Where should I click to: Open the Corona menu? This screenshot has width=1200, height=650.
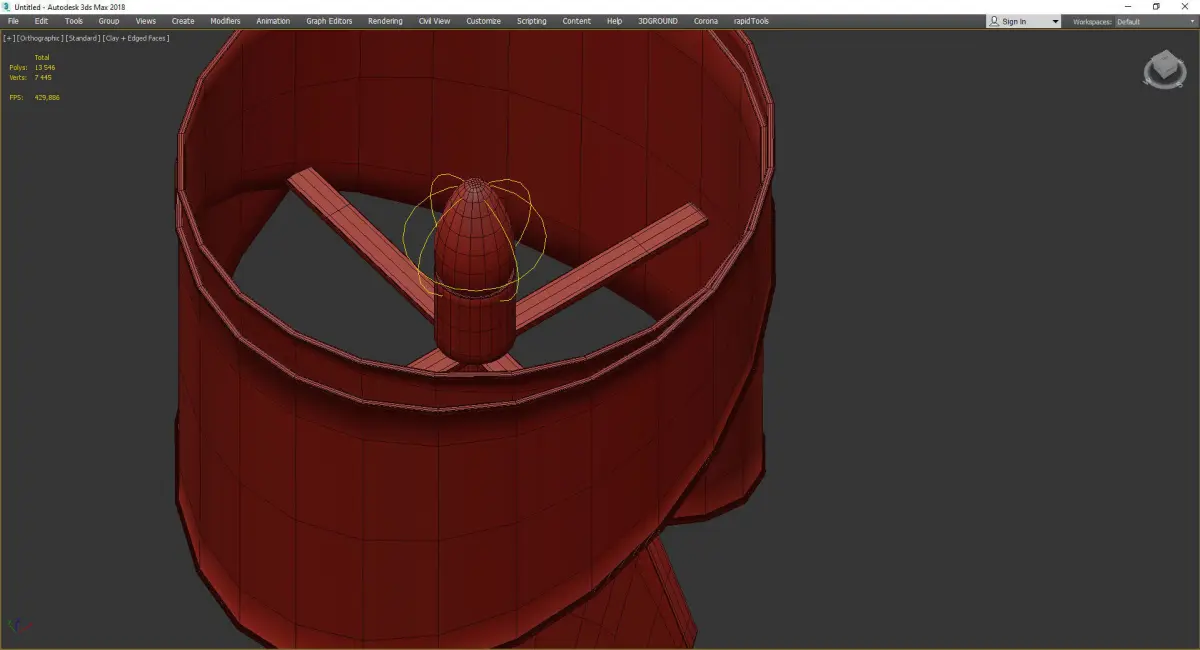coord(706,21)
